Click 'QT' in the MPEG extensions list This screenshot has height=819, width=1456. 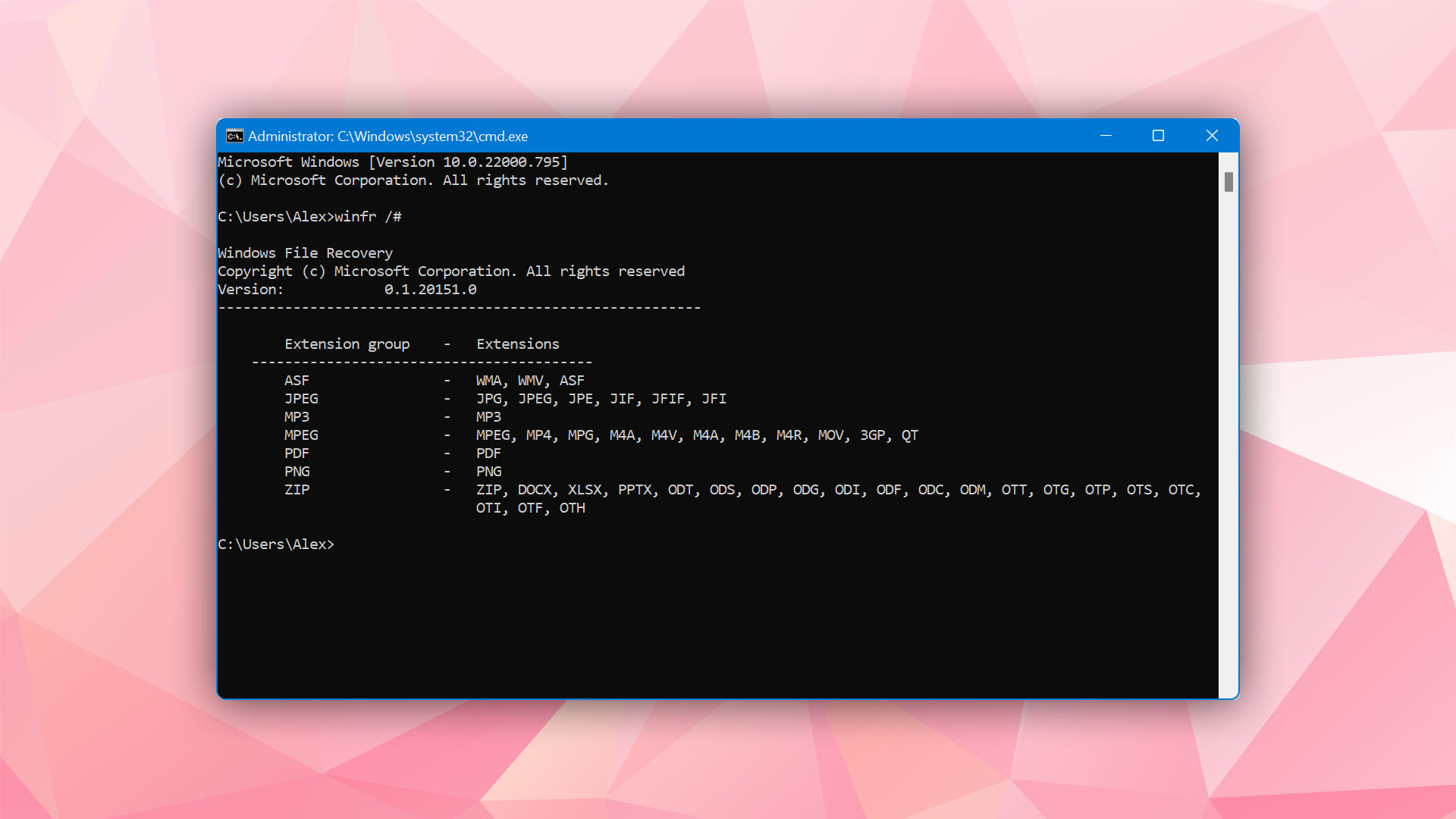click(x=909, y=435)
